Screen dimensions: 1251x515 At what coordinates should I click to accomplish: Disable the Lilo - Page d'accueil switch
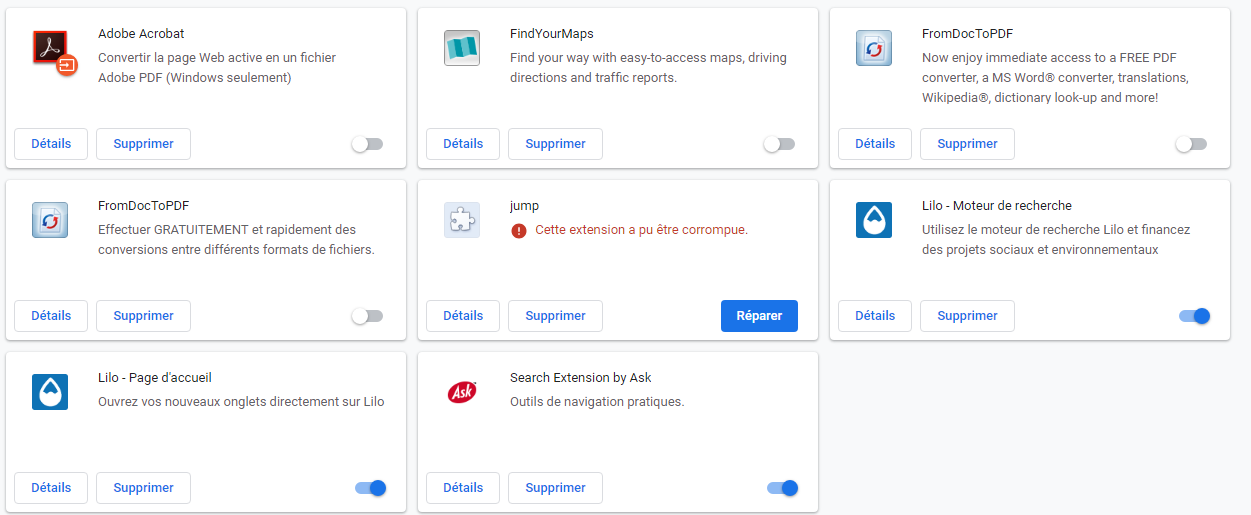point(371,488)
